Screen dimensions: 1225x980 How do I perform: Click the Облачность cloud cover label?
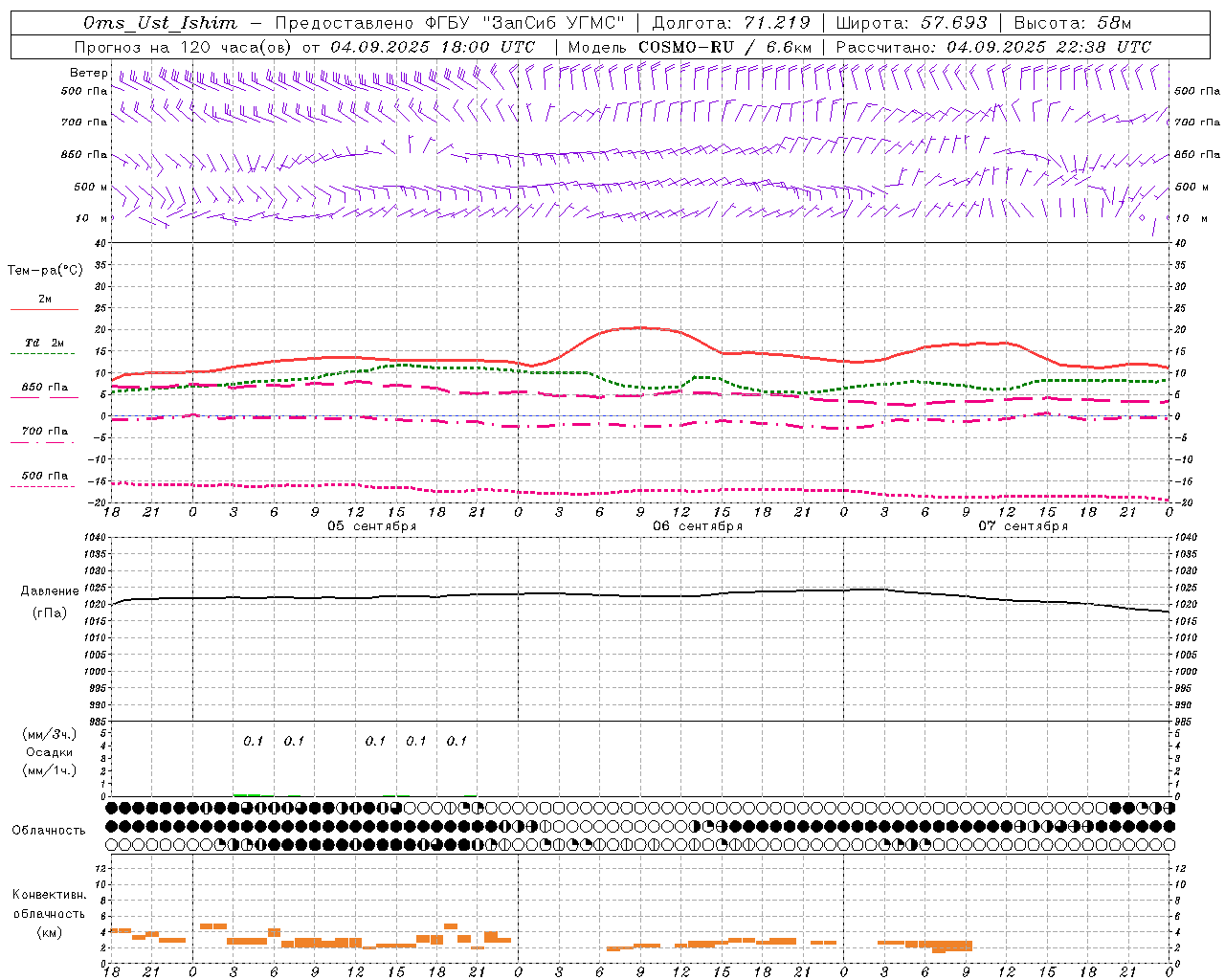pyautogui.click(x=49, y=830)
